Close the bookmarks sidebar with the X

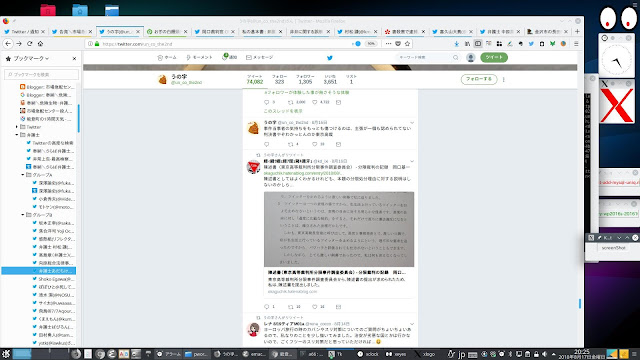coord(74,59)
